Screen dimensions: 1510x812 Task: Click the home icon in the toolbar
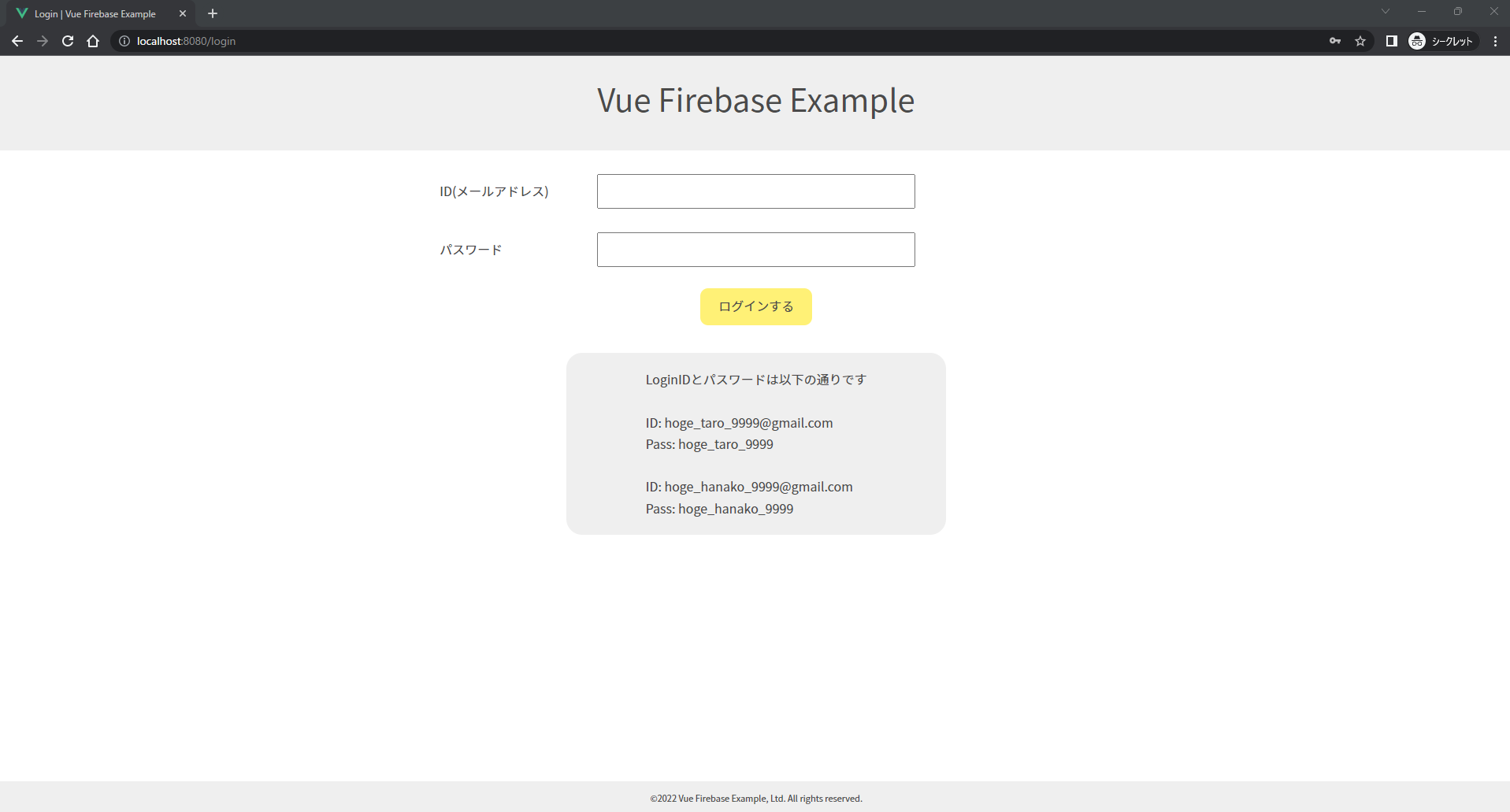(x=92, y=41)
